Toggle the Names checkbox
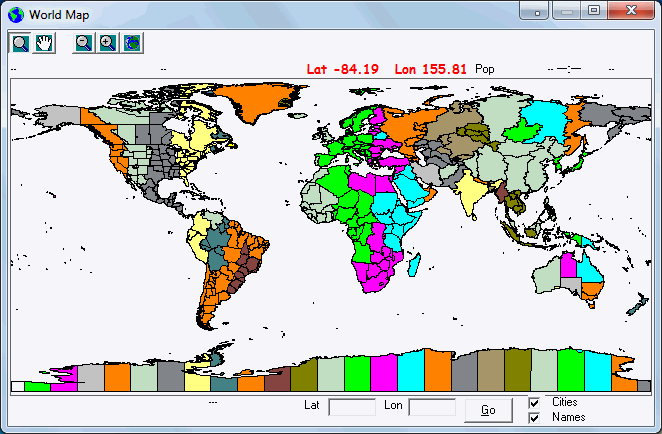The width and height of the screenshot is (662, 434). pyautogui.click(x=534, y=418)
